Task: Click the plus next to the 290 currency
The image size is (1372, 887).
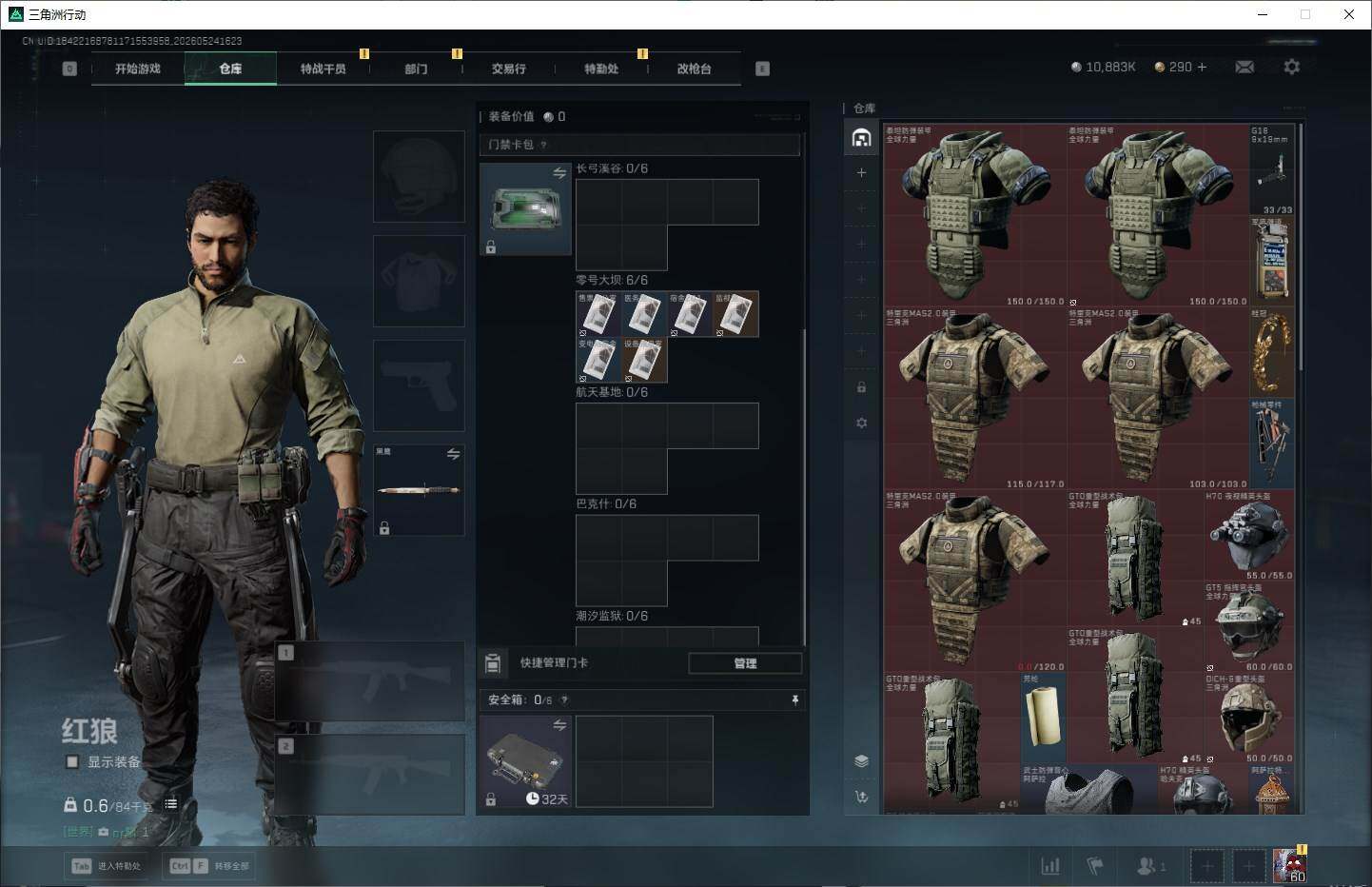Action: 1202,67
